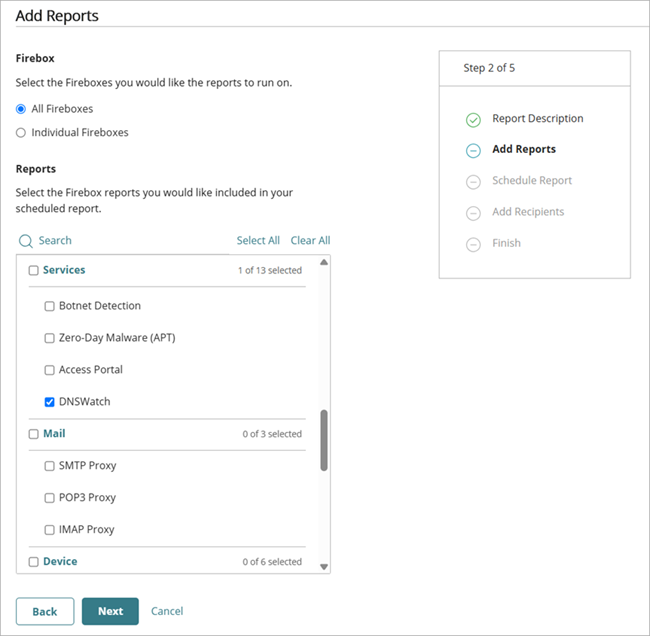Click the search magnifier icon

pos(26,241)
